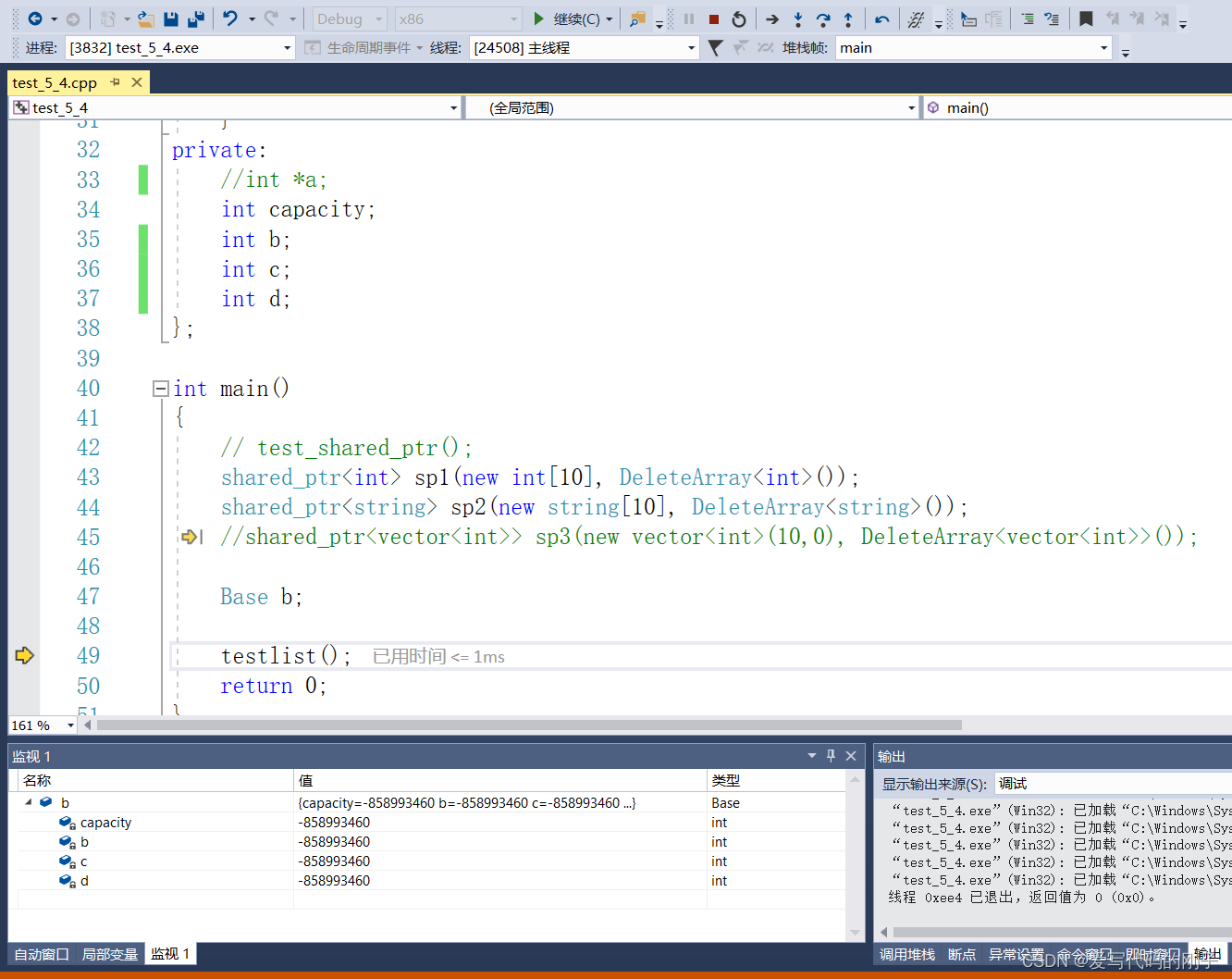Open the Continue button dropdown arrow
The width and height of the screenshot is (1232, 979).
pyautogui.click(x=610, y=19)
